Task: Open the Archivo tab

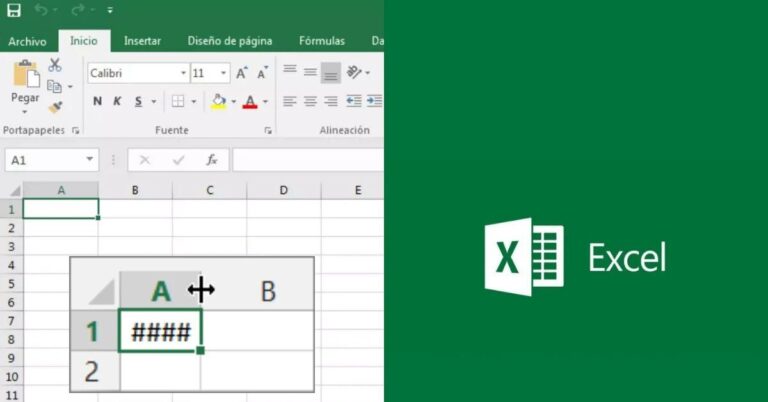Action: click(x=27, y=42)
